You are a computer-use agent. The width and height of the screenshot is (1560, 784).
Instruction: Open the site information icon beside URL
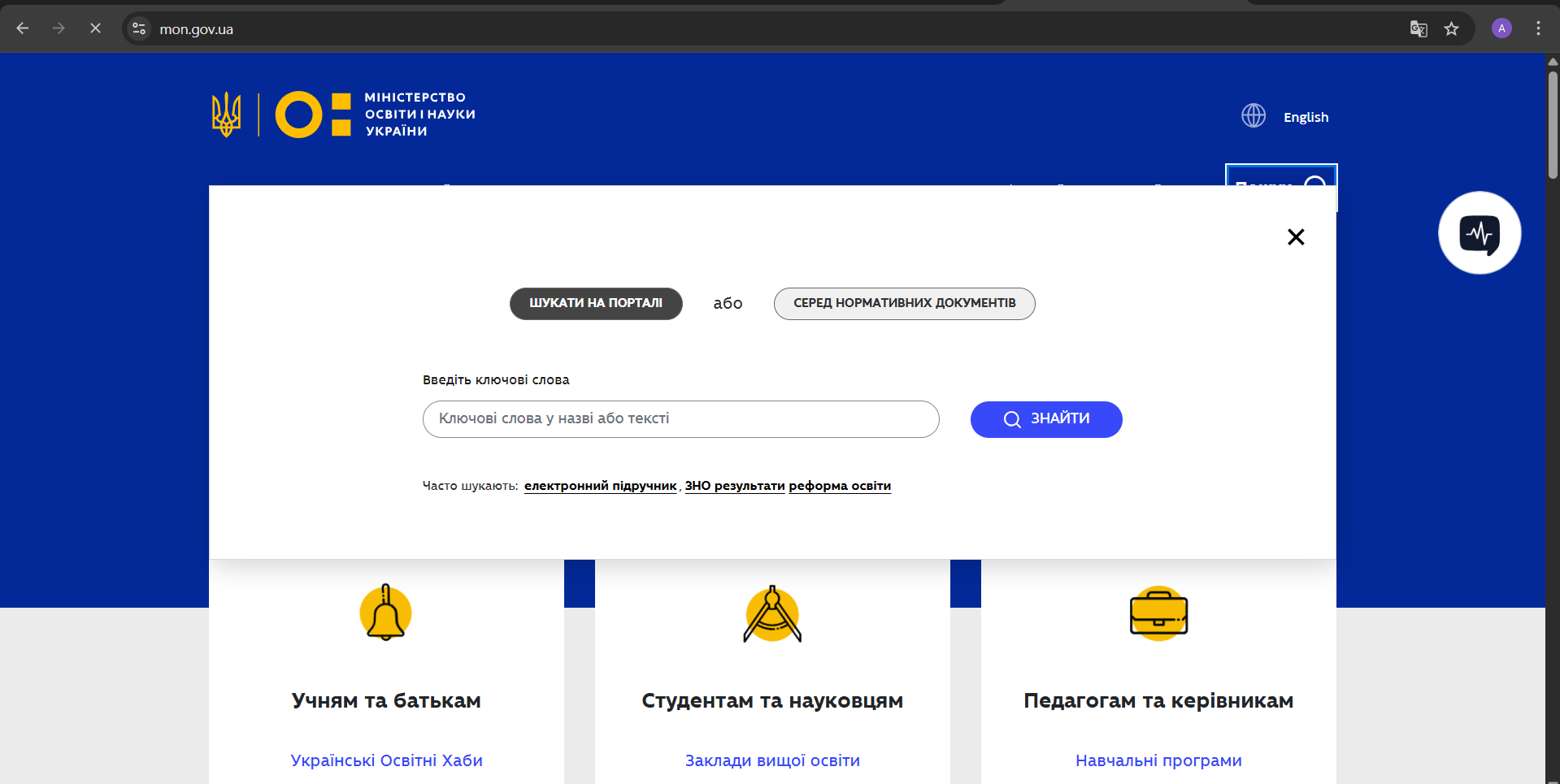pos(139,29)
